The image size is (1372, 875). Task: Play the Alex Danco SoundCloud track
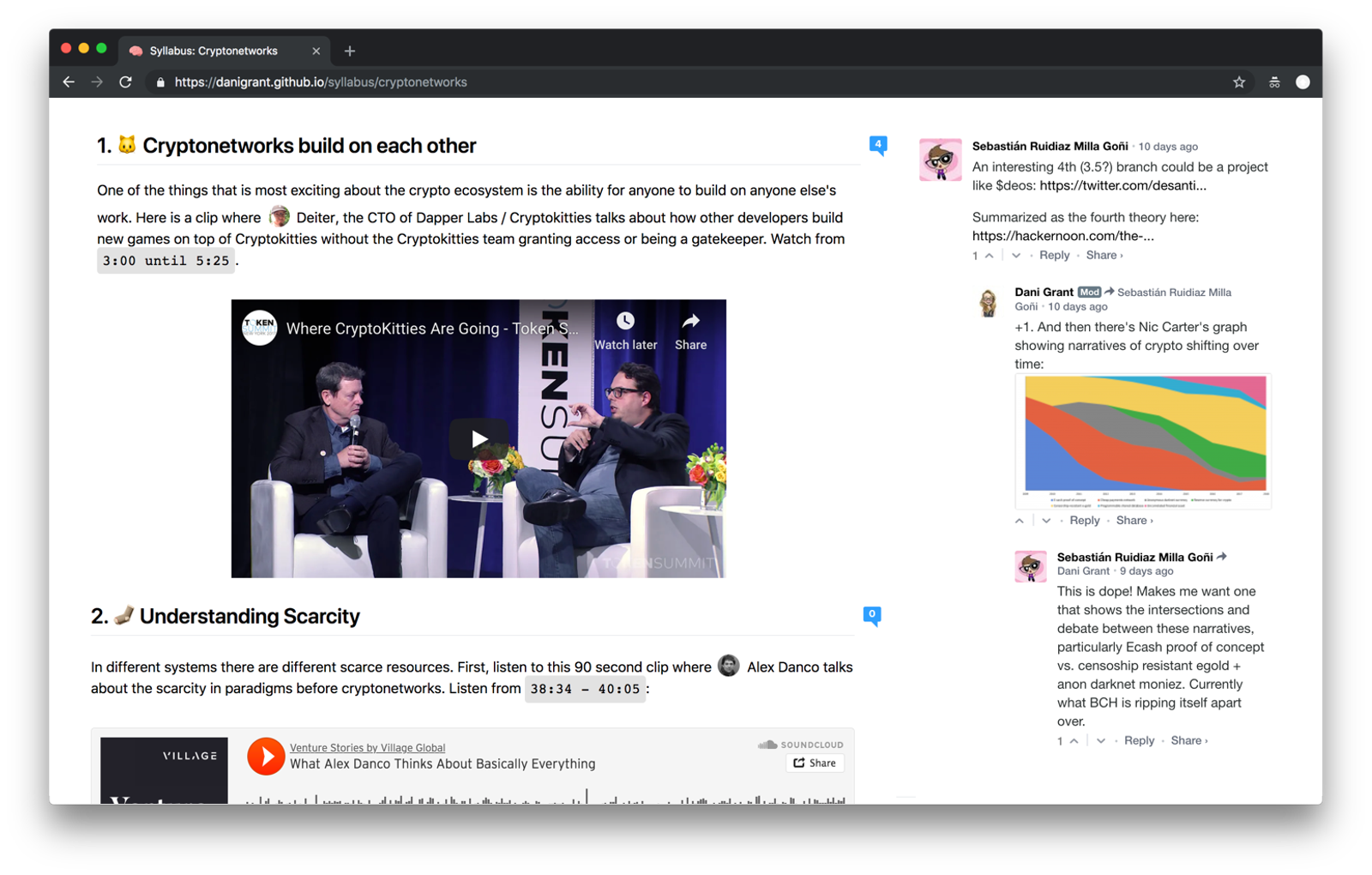pyautogui.click(x=266, y=757)
